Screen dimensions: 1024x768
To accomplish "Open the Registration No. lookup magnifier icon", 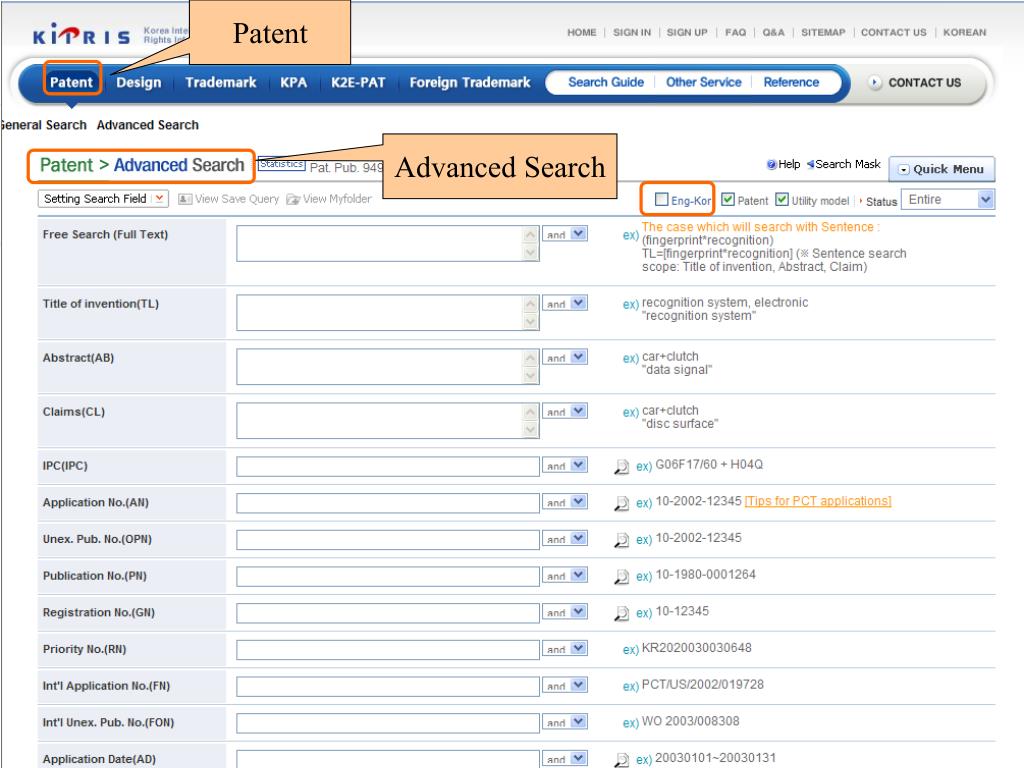I will click(621, 613).
